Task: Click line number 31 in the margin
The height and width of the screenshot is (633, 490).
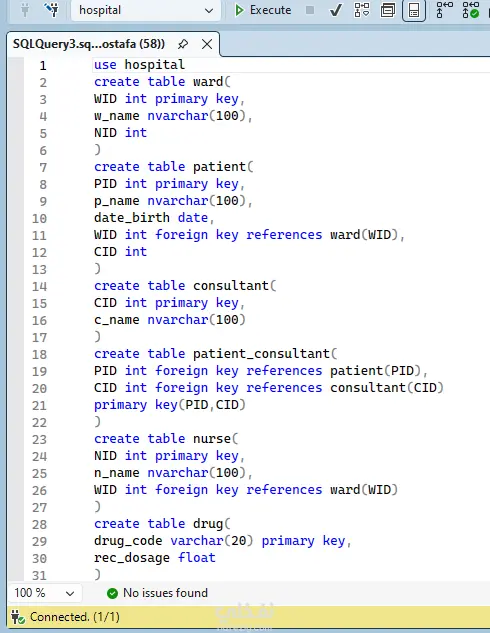Action: pyautogui.click(x=40, y=575)
